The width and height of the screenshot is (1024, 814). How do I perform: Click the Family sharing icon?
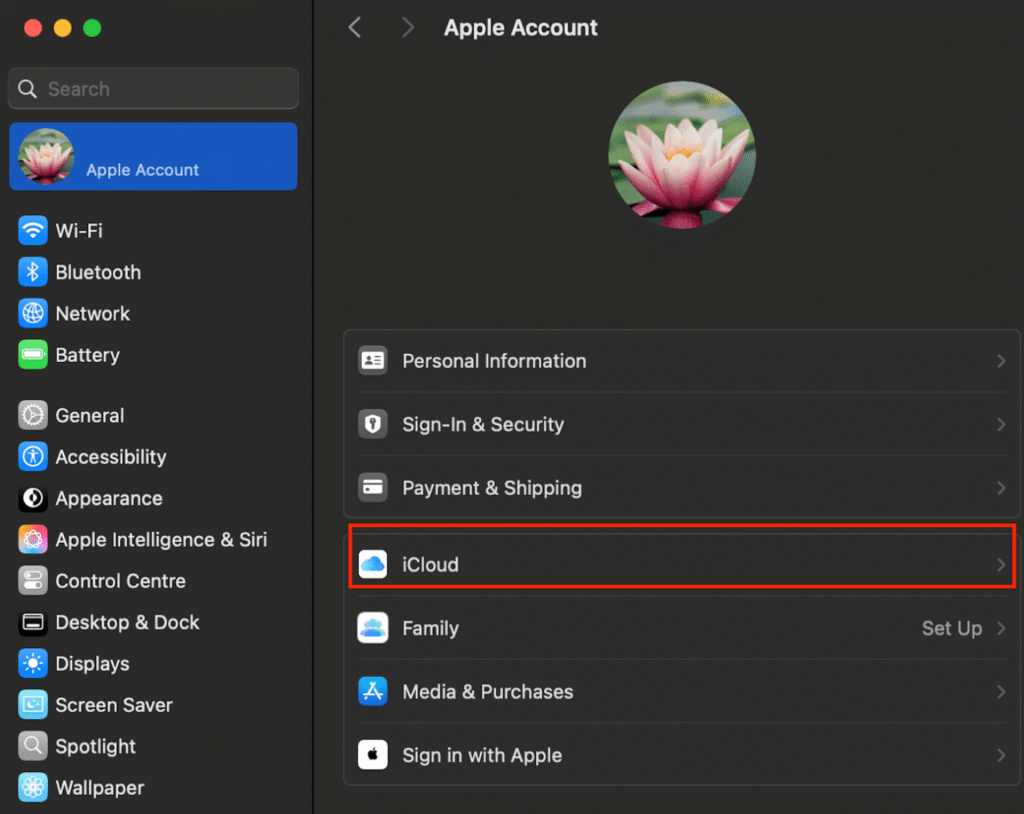click(x=373, y=628)
